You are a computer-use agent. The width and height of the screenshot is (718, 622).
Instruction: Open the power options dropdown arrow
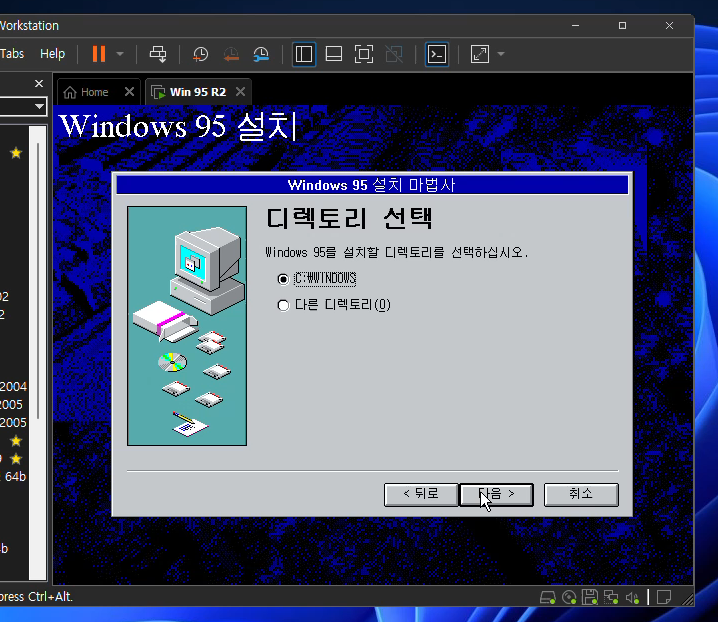tap(120, 54)
